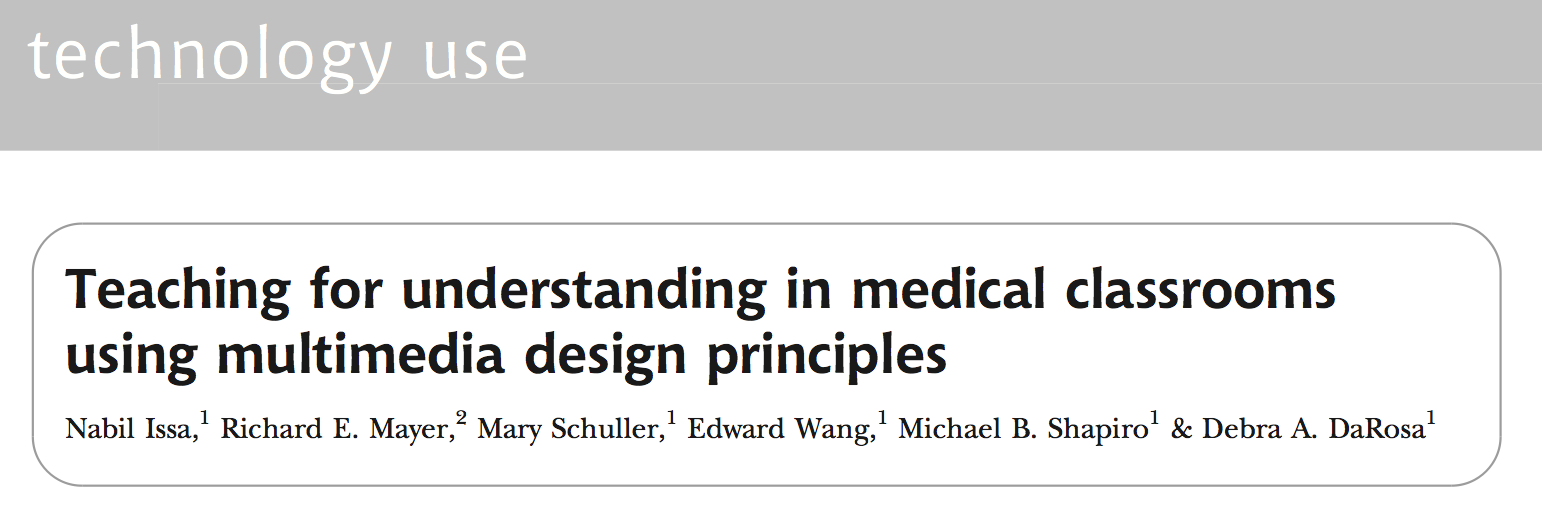Image resolution: width=1542 pixels, height=531 pixels.
Task: Click the word 'Teaching' in the title
Action: click(179, 292)
